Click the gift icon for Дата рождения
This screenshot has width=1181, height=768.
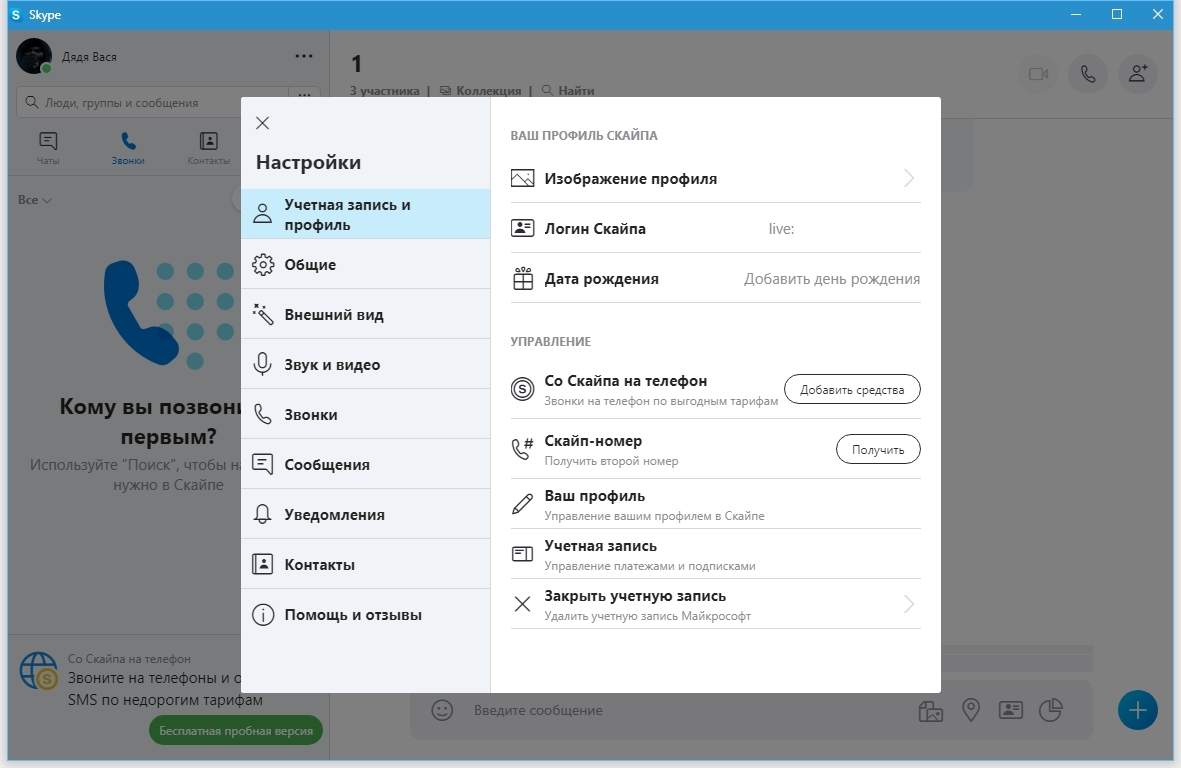(x=522, y=278)
